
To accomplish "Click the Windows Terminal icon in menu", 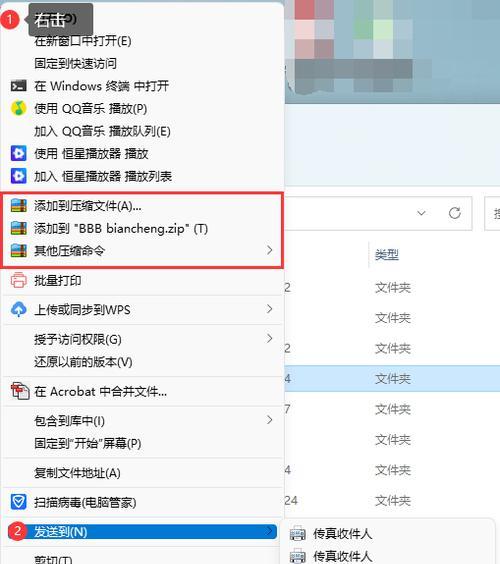I will pos(18,86).
